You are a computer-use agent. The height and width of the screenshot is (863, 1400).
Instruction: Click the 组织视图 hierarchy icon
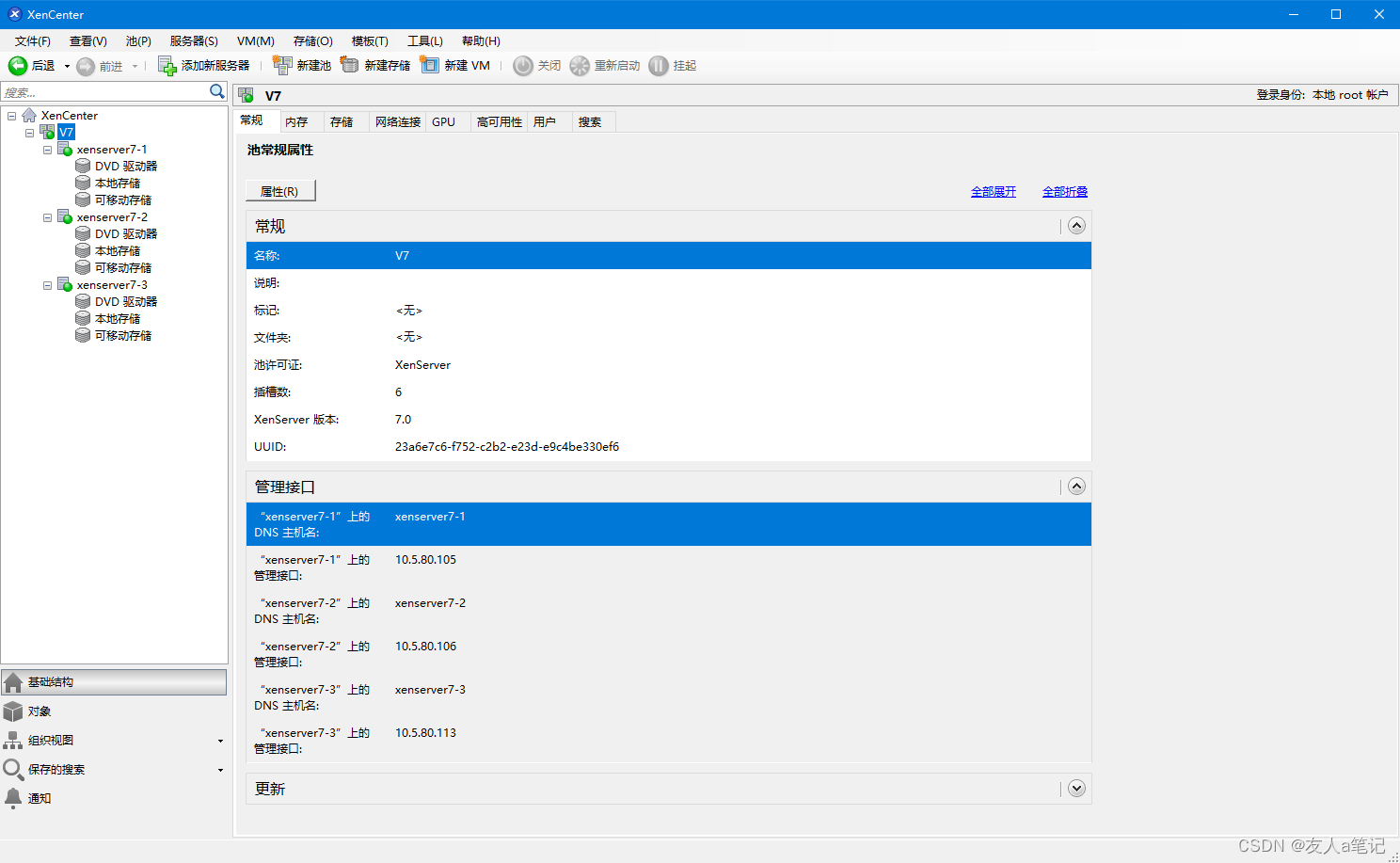coord(13,741)
